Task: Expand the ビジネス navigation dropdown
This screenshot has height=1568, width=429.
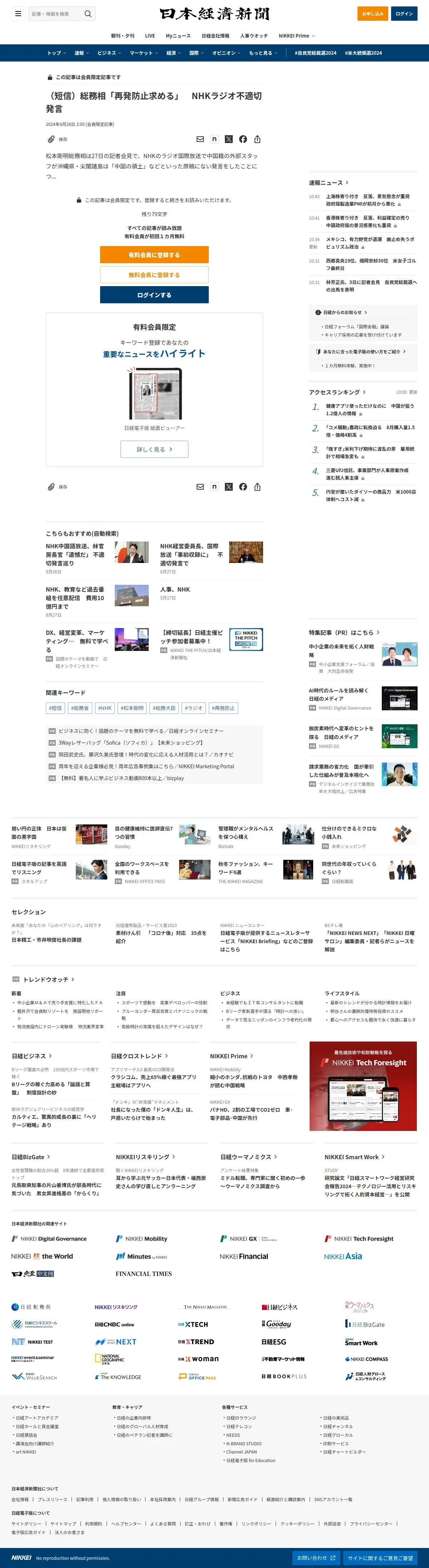Action: click(x=109, y=53)
